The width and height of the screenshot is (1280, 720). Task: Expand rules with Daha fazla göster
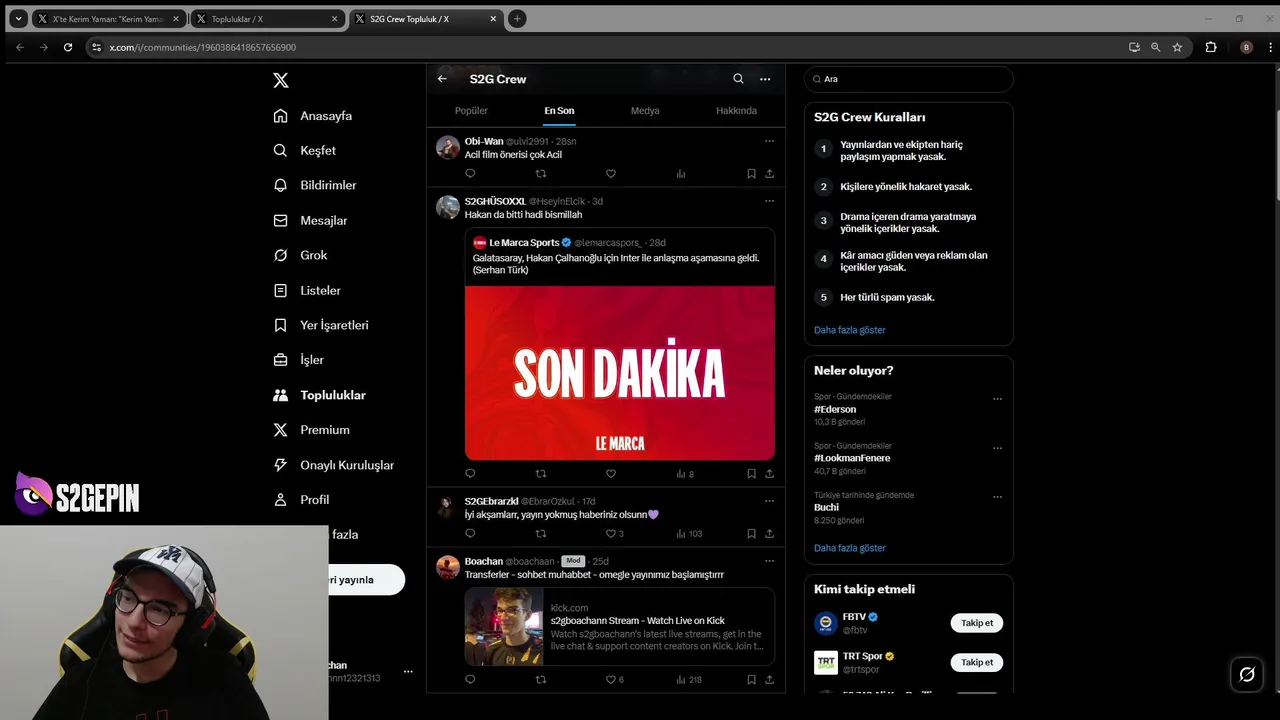[x=850, y=330]
